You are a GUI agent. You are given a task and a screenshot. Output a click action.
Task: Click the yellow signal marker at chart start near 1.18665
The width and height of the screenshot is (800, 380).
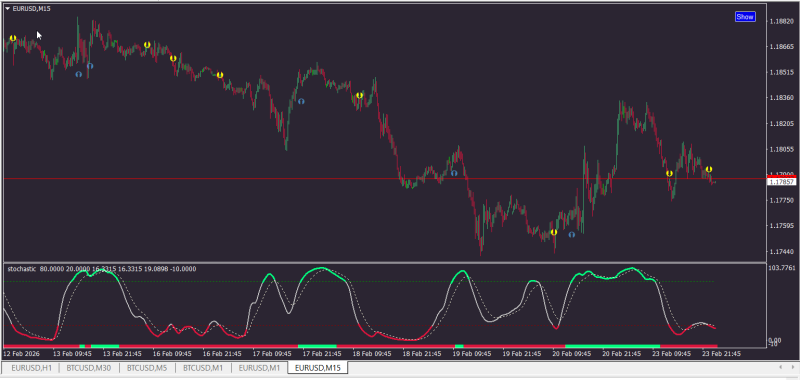[13, 38]
